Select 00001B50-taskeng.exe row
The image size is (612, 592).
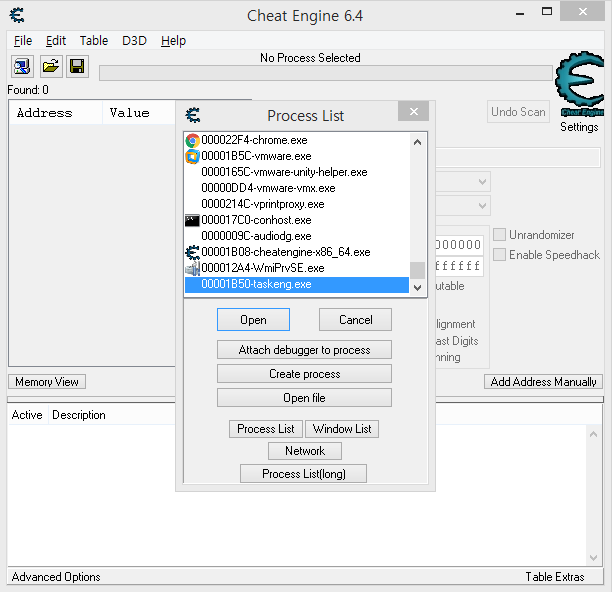297,284
